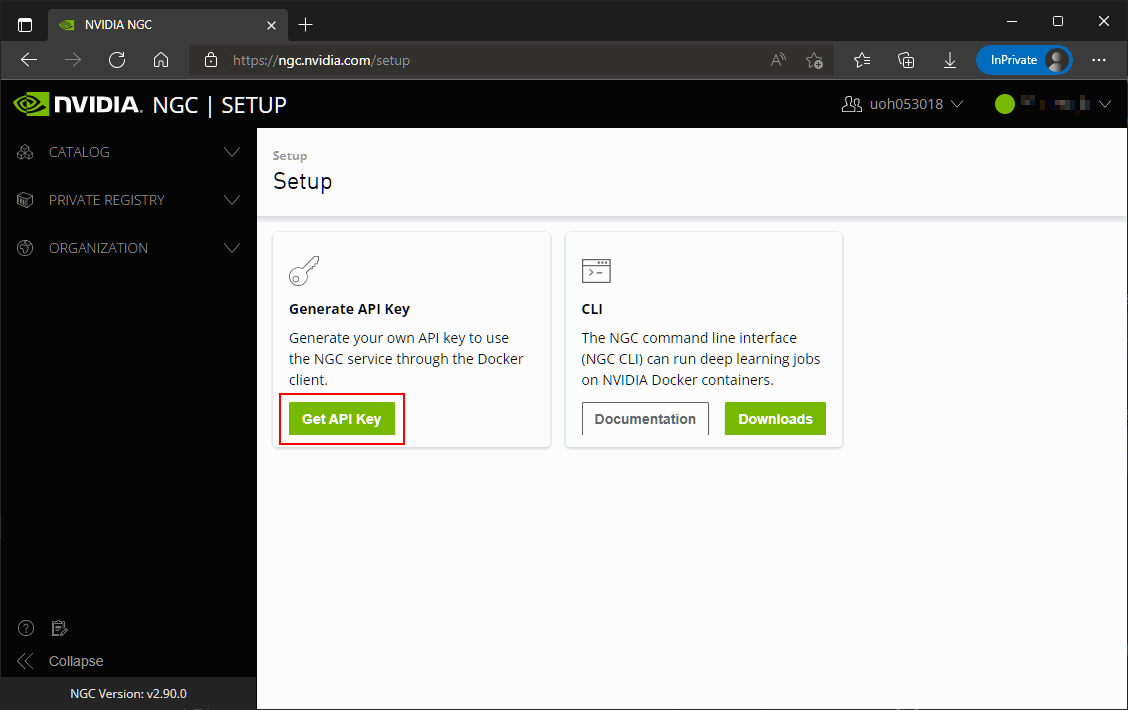
Task: Open browser collections icon
Action: pos(906,60)
